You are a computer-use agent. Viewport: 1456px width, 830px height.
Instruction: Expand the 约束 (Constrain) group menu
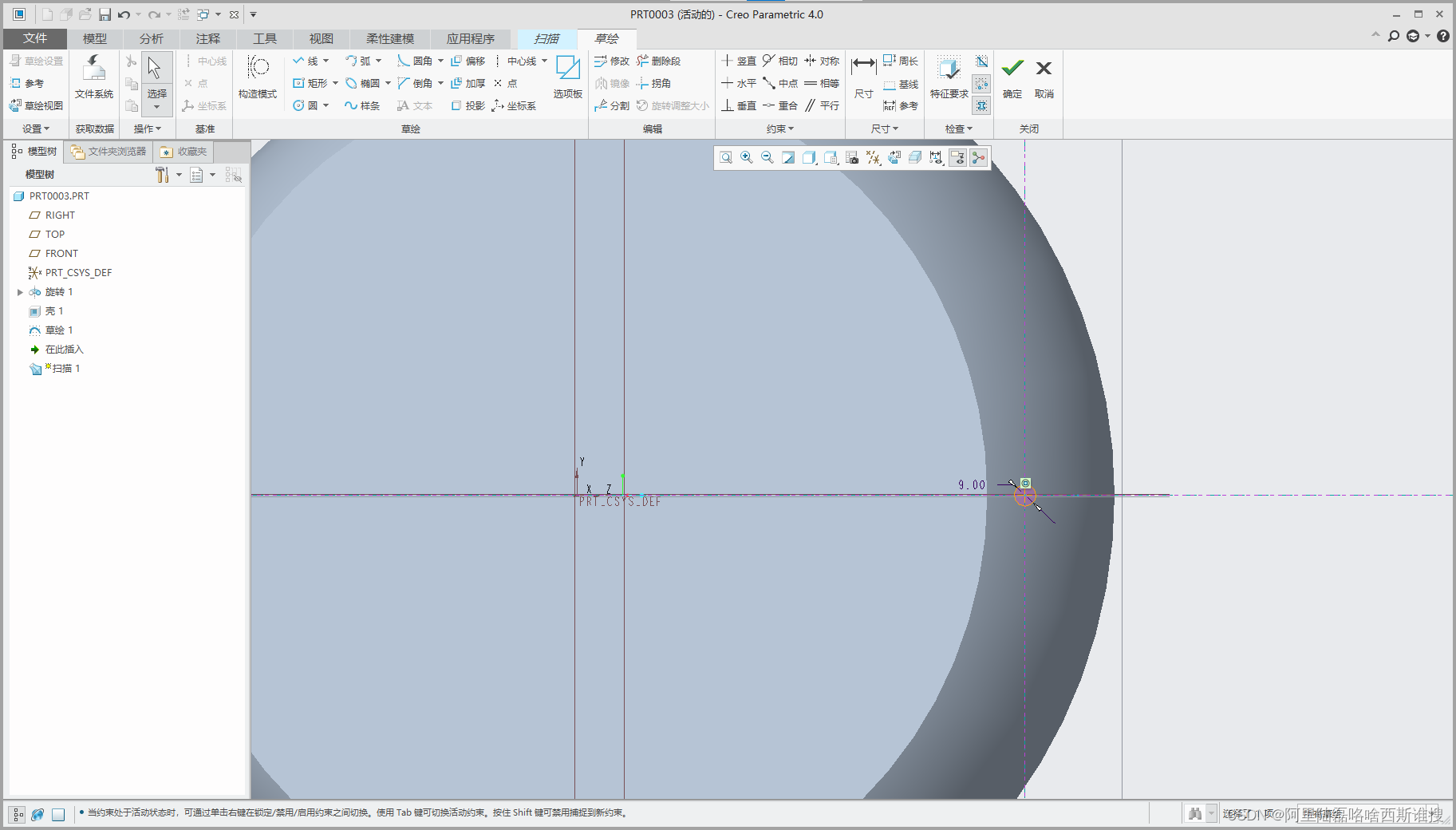point(780,128)
